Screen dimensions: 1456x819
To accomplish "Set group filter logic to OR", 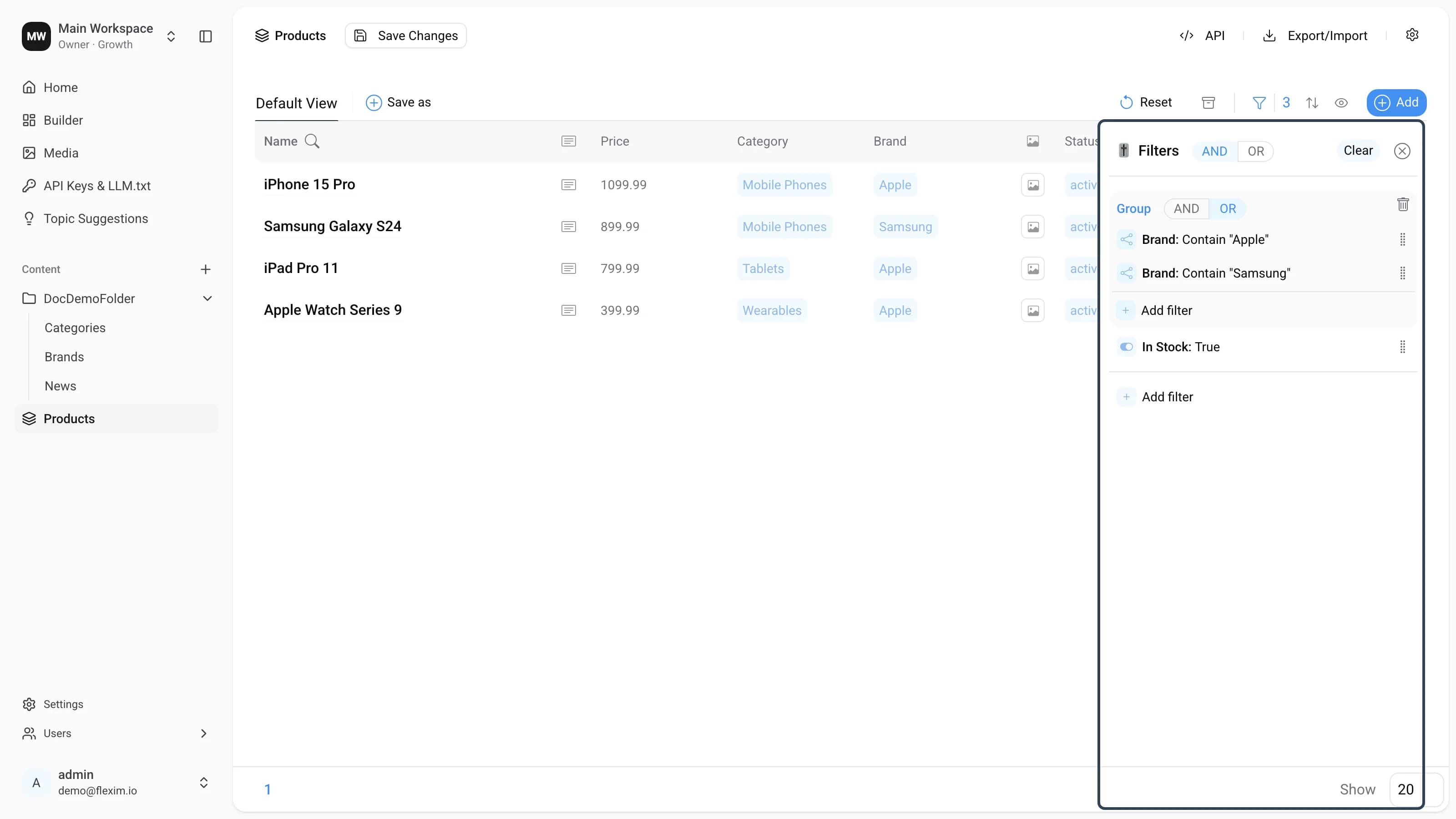I will 1227,209.
